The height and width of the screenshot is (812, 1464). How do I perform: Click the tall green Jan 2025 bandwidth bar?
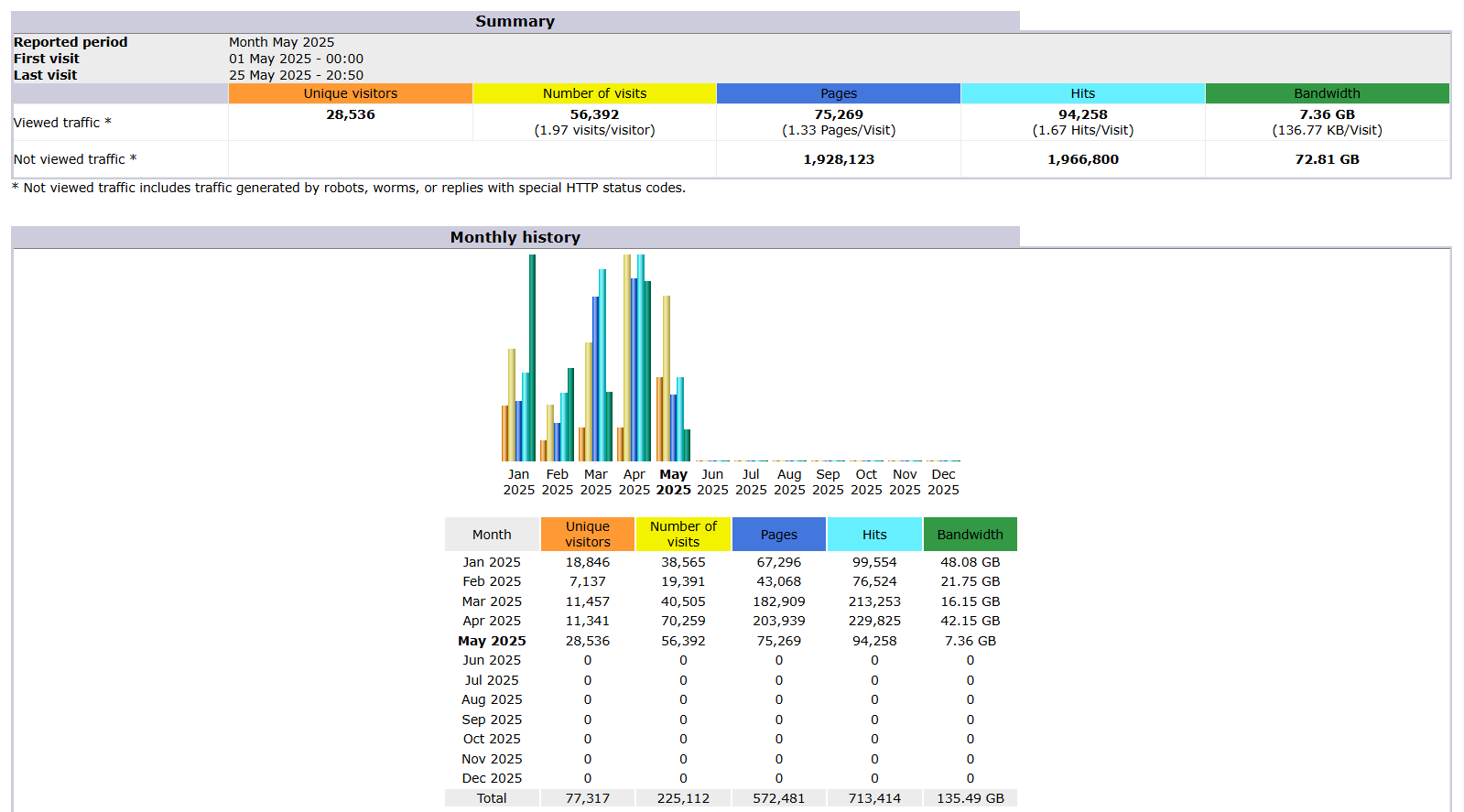(x=532, y=357)
